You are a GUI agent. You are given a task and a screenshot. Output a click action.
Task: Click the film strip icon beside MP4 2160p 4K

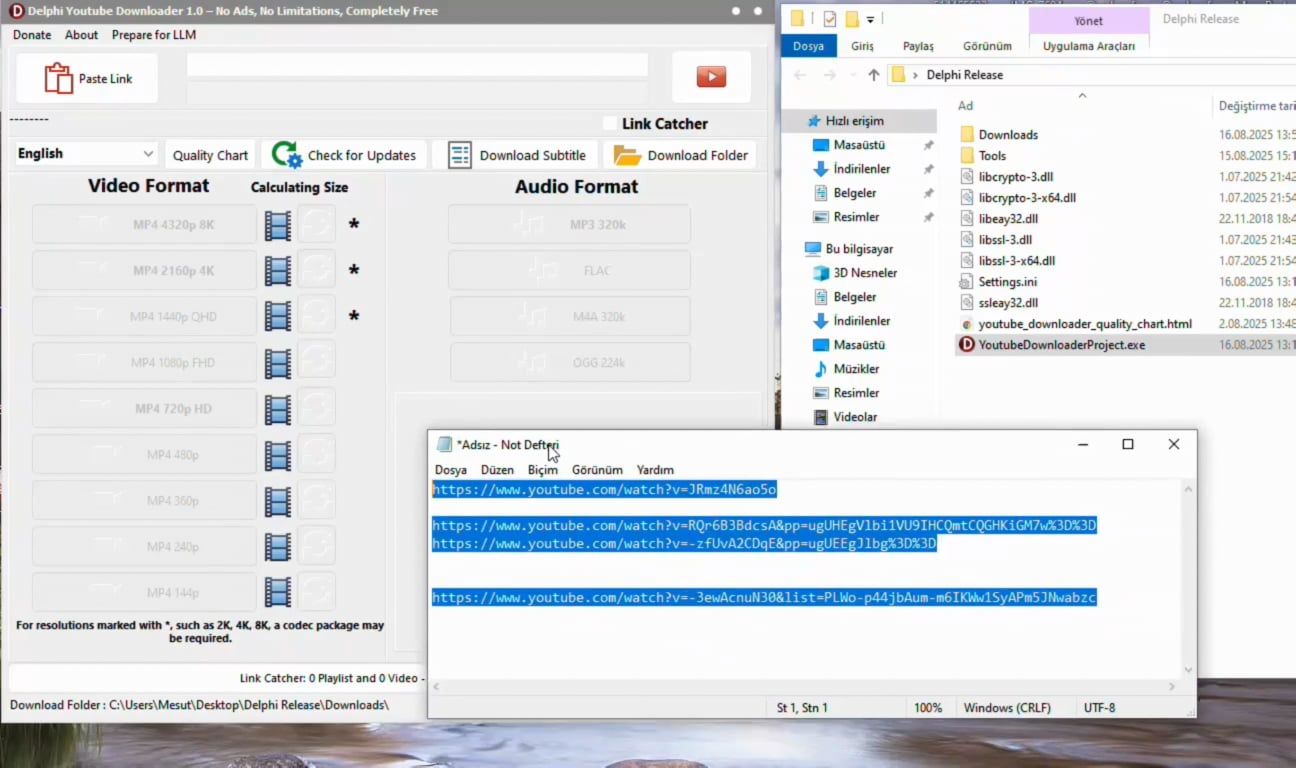(278, 271)
